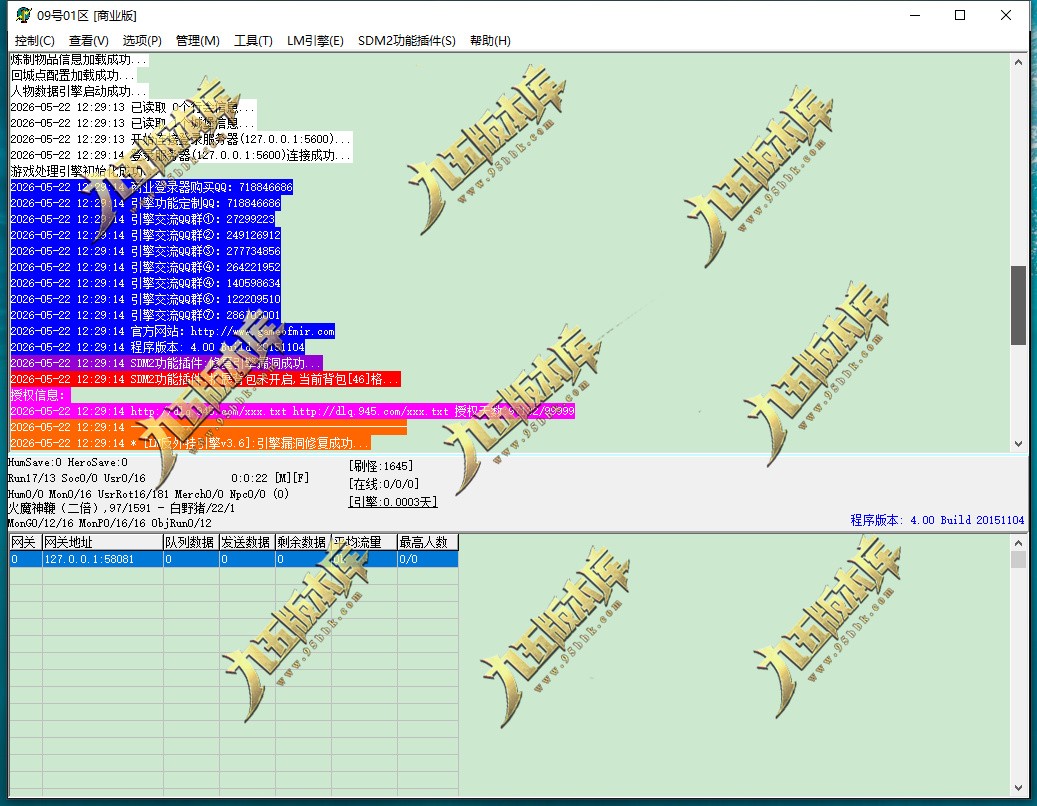Click the 最高人数 column header
The image size is (1037, 806).
[x=427, y=542]
